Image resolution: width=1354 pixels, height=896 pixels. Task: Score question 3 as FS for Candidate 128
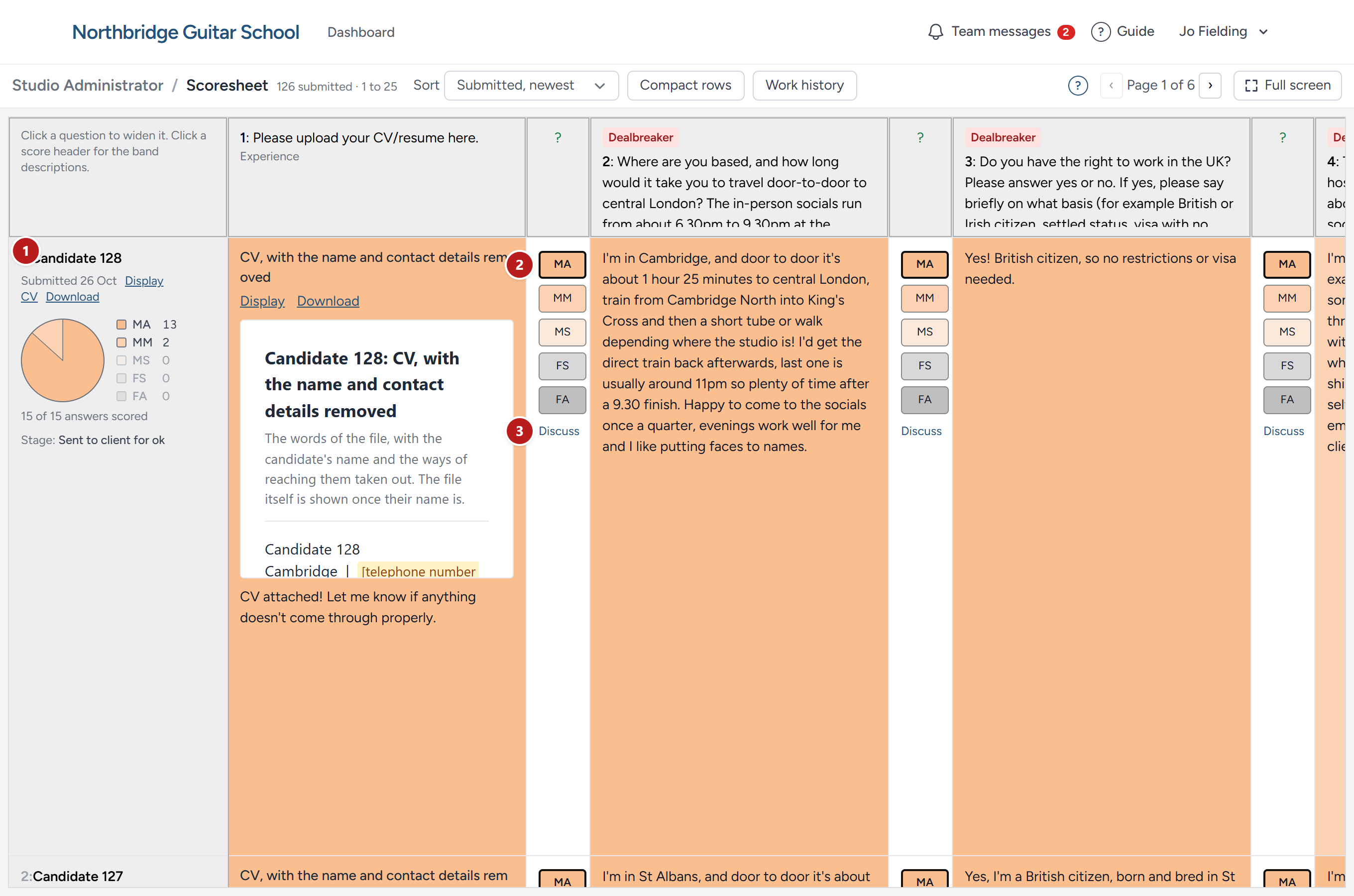point(1287,366)
